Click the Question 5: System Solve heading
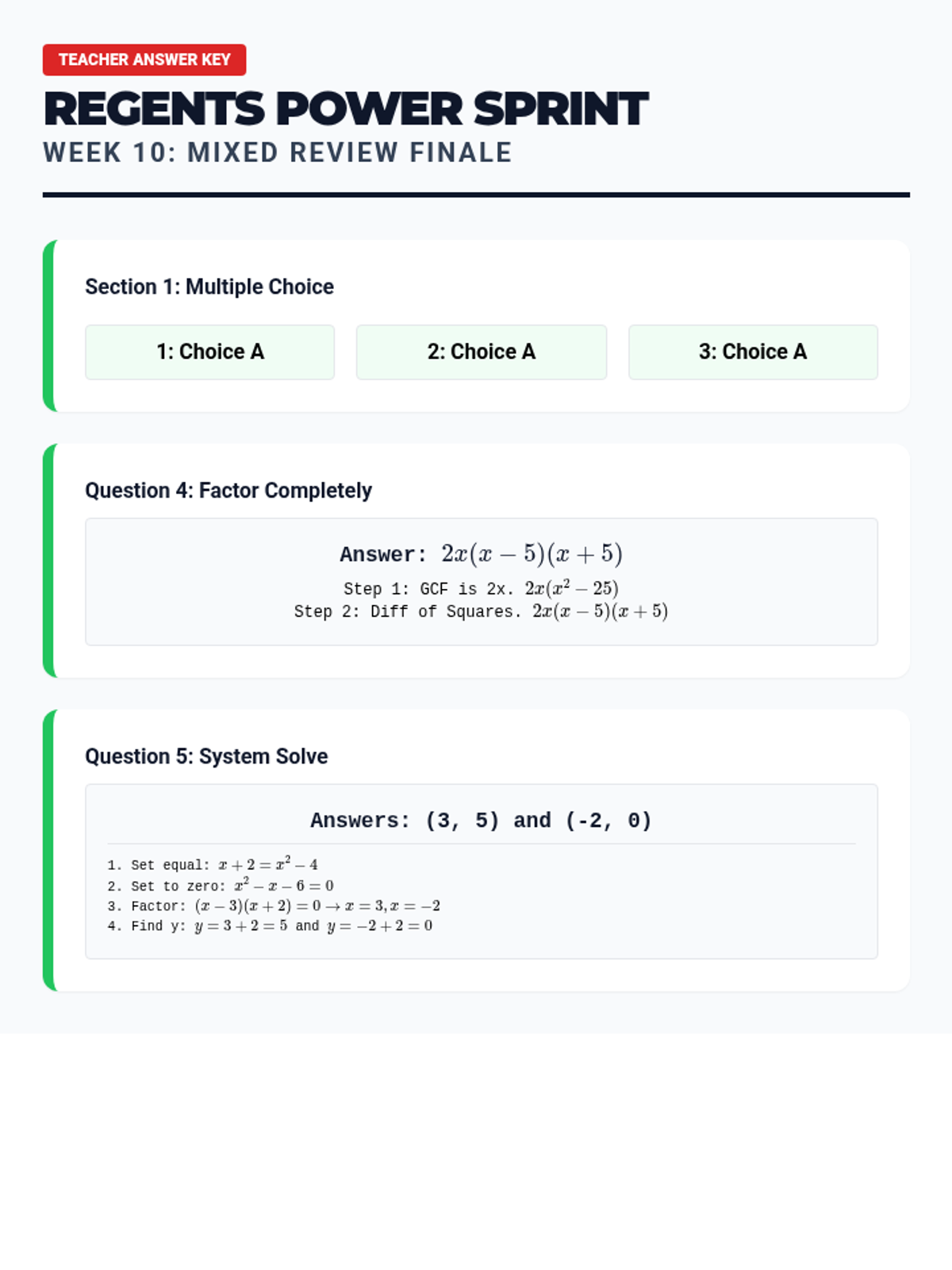The height and width of the screenshot is (1270, 952). [x=206, y=756]
